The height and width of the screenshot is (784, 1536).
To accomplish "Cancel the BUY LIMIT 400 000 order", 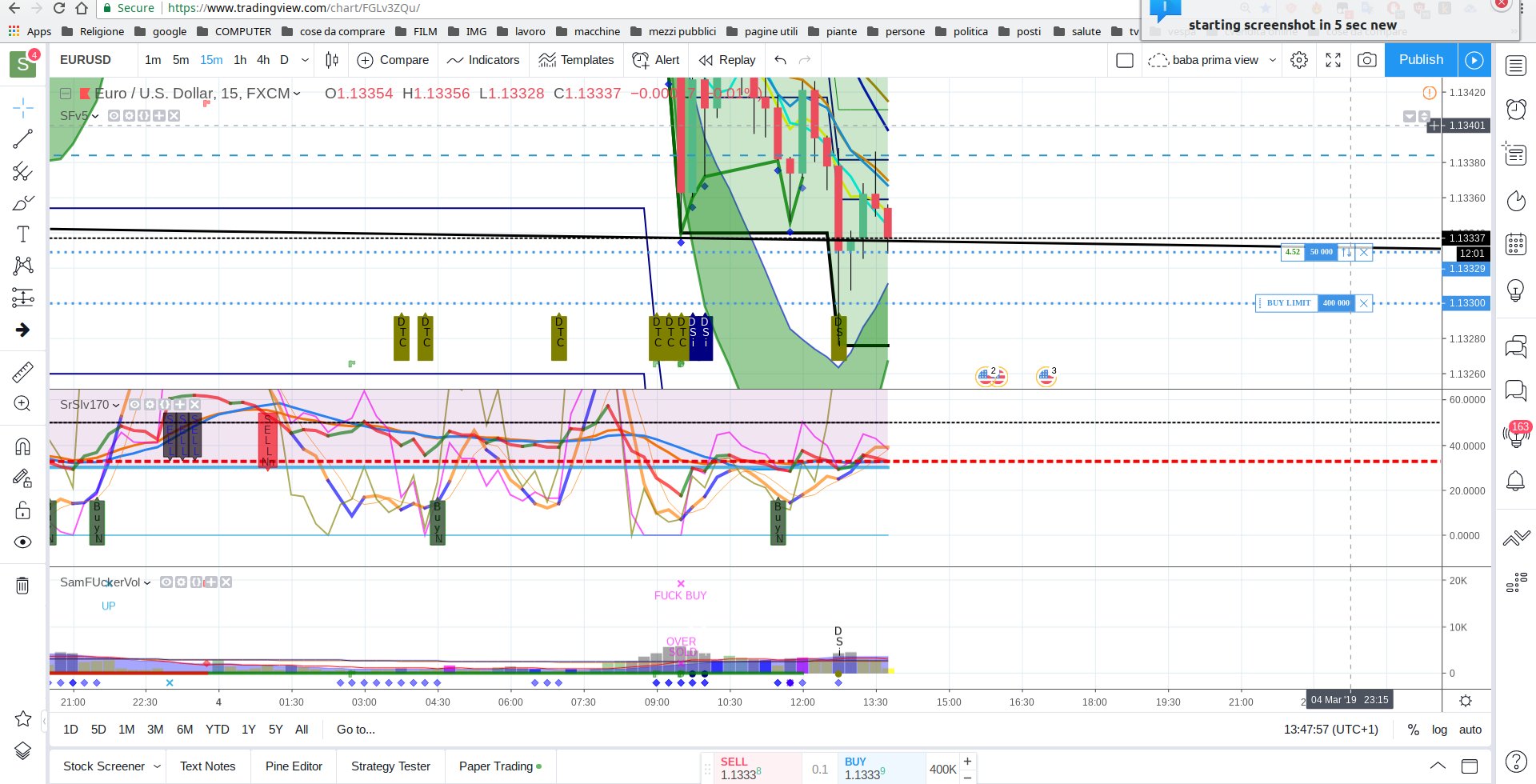I will pyautogui.click(x=1364, y=303).
